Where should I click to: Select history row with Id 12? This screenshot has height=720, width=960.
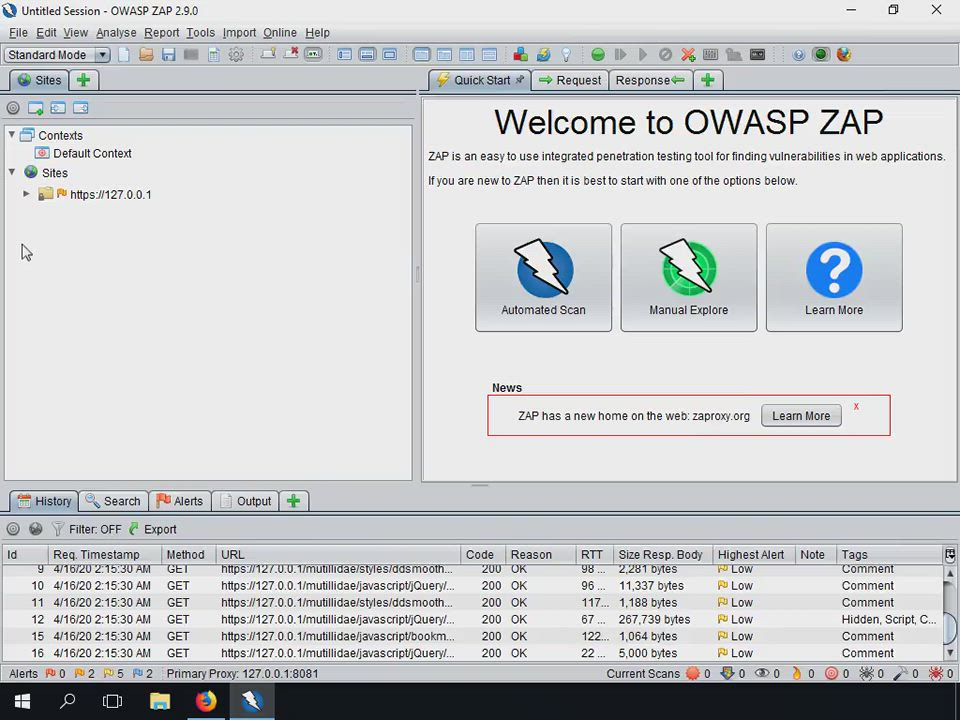[471, 619]
